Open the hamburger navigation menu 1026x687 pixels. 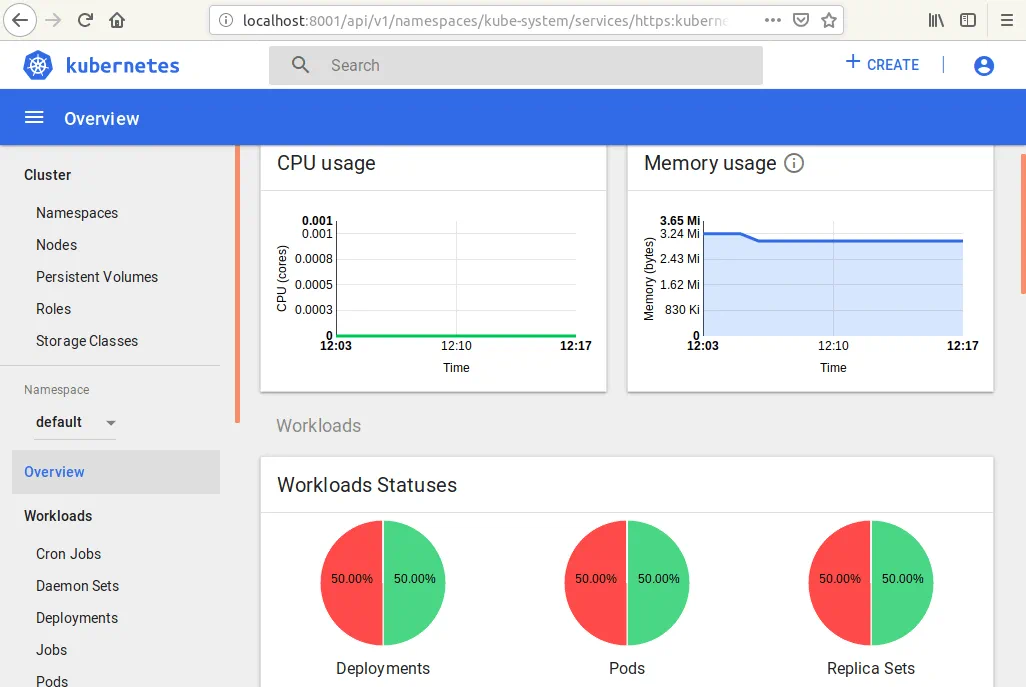pyautogui.click(x=34, y=118)
